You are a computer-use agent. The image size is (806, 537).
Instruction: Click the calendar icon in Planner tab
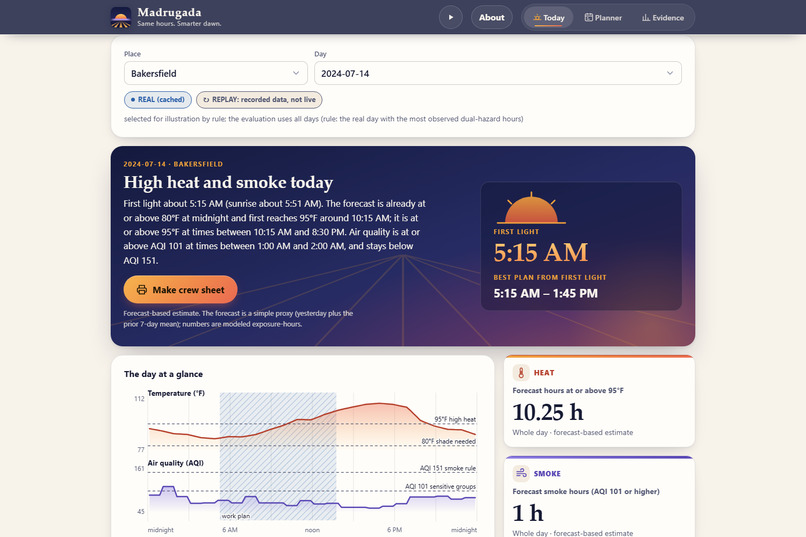[x=589, y=17]
